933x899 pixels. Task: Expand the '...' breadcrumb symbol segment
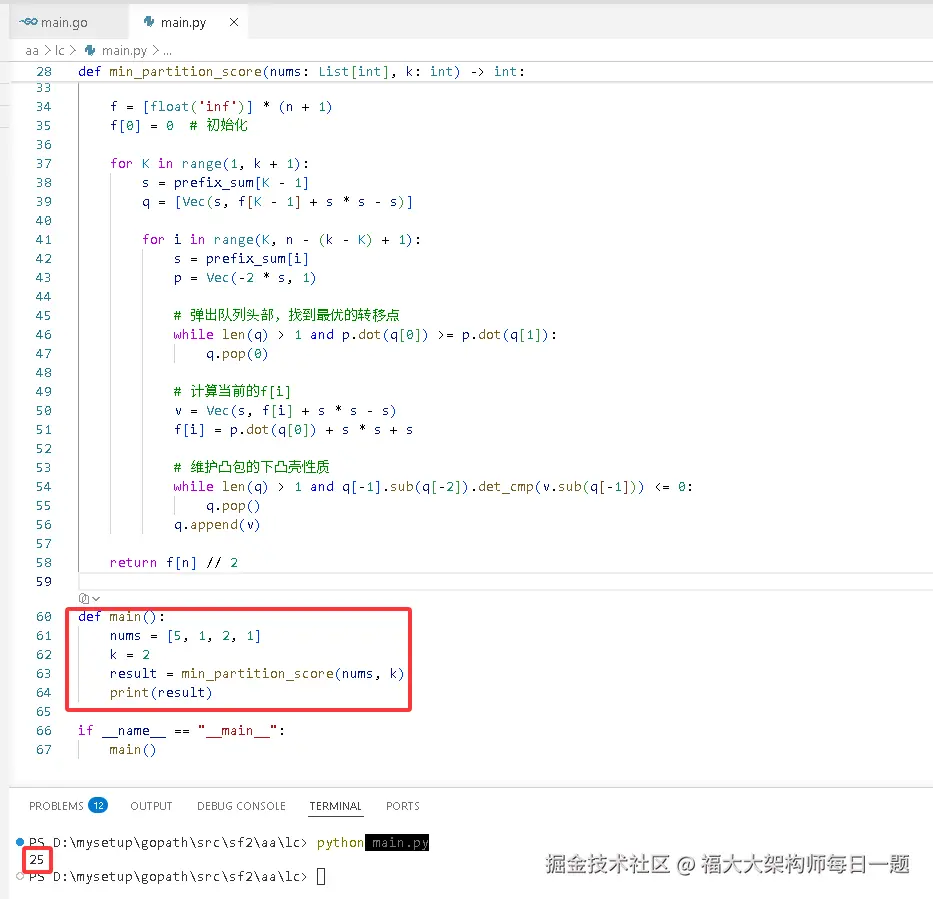click(168, 52)
